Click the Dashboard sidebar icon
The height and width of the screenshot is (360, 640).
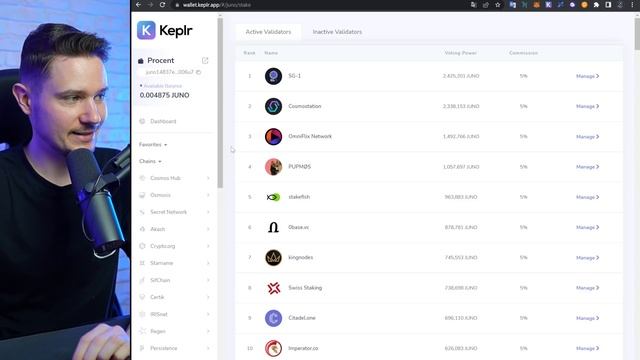coord(142,121)
